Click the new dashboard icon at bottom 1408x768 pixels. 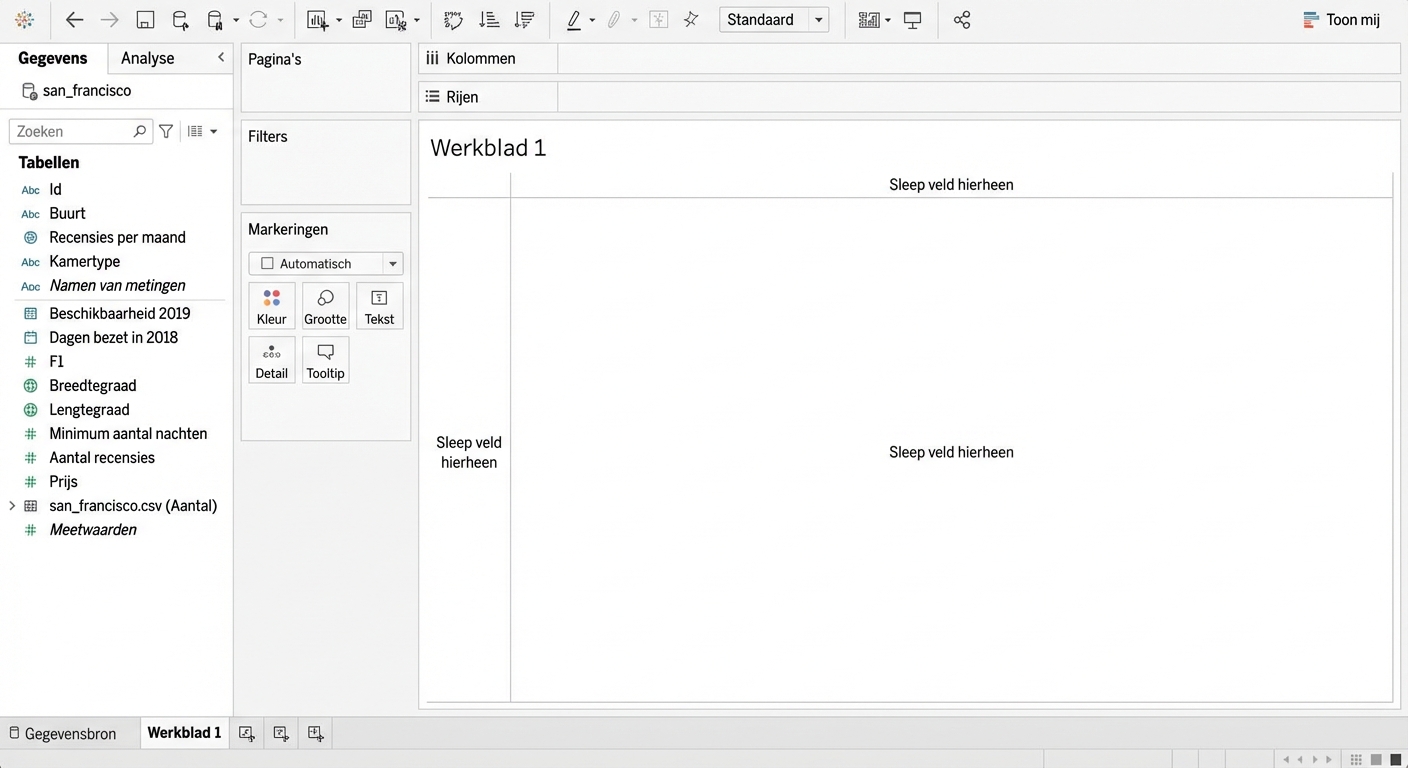(x=281, y=733)
